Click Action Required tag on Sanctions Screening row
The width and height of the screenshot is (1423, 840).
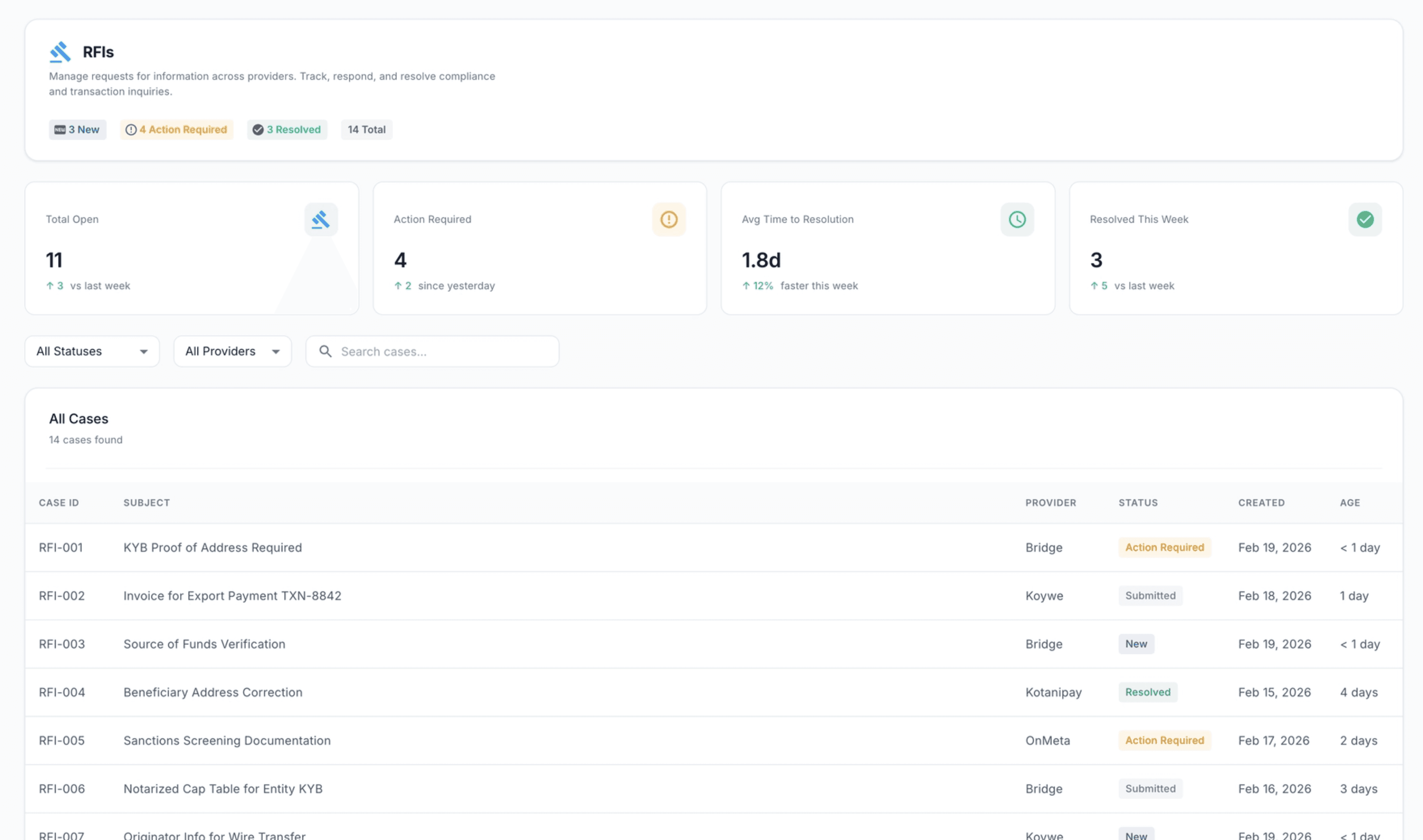(1164, 740)
